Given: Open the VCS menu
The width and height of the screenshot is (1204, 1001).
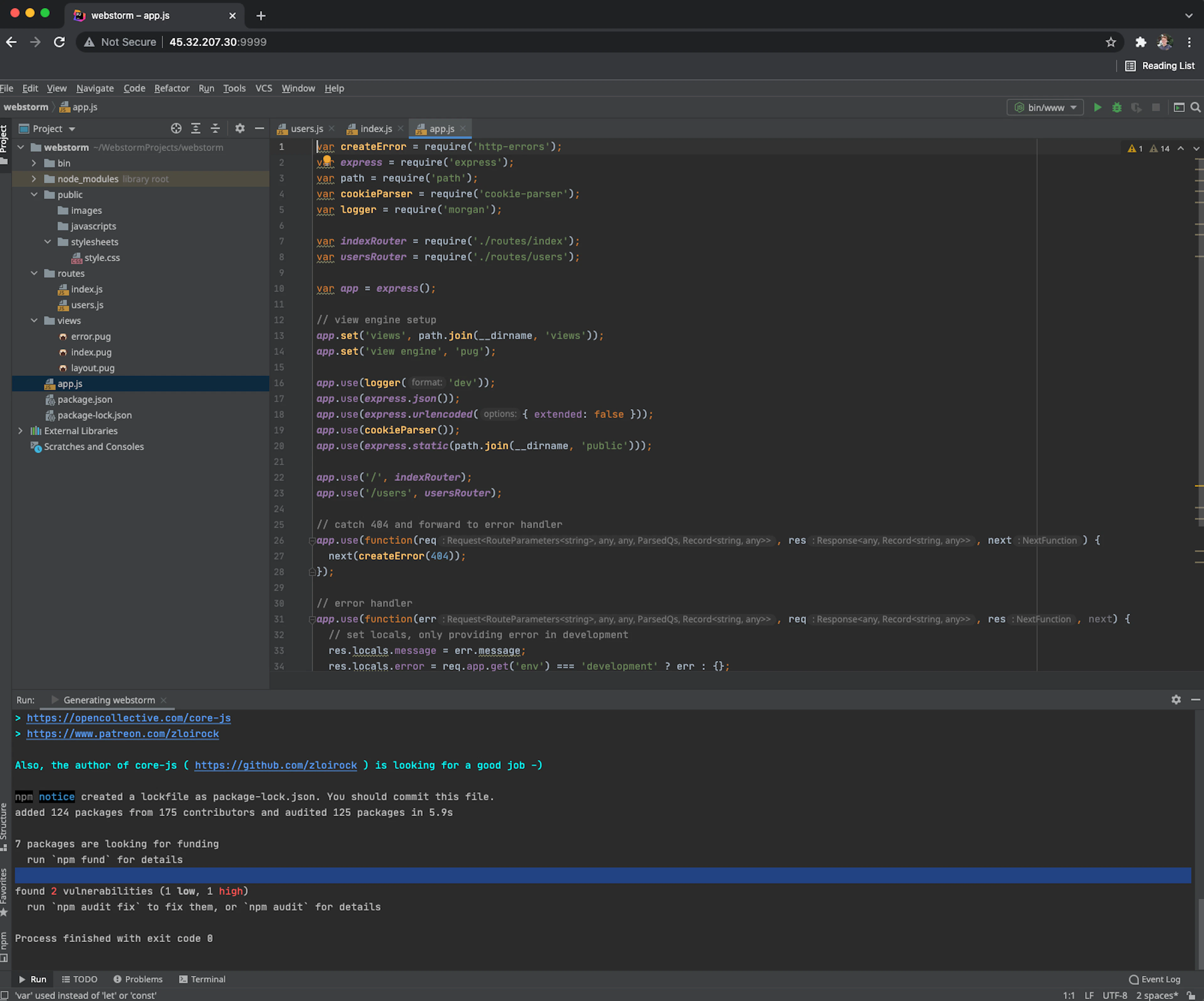Looking at the screenshot, I should (263, 88).
